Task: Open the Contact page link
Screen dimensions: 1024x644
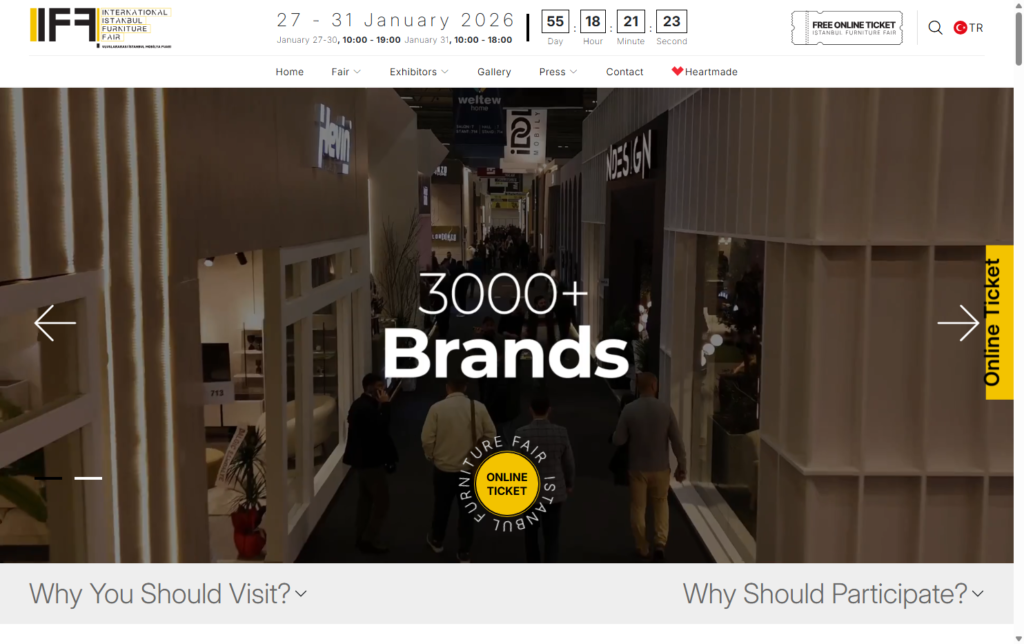Action: (625, 72)
